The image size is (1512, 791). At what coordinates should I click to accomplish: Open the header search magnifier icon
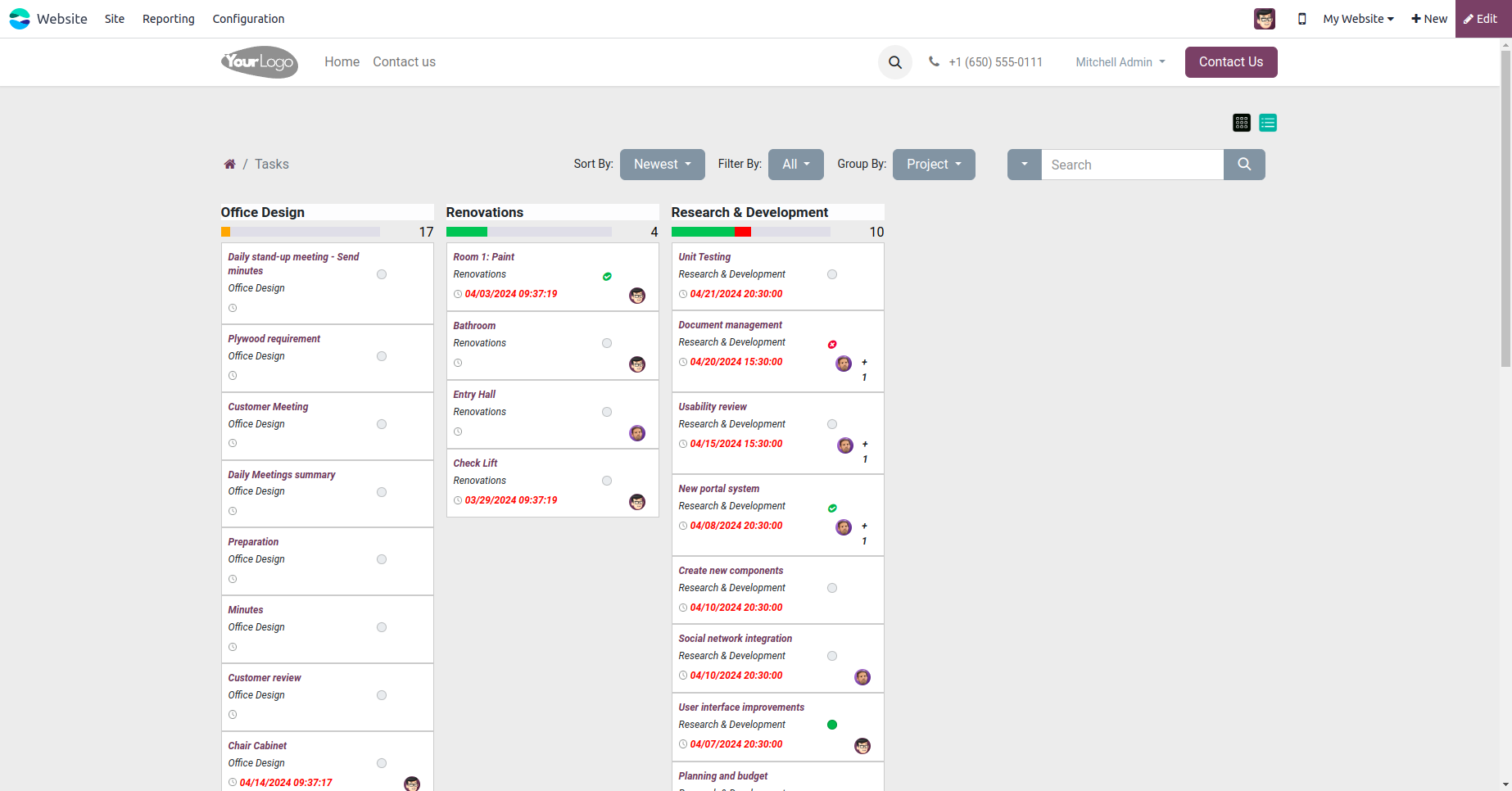[895, 62]
